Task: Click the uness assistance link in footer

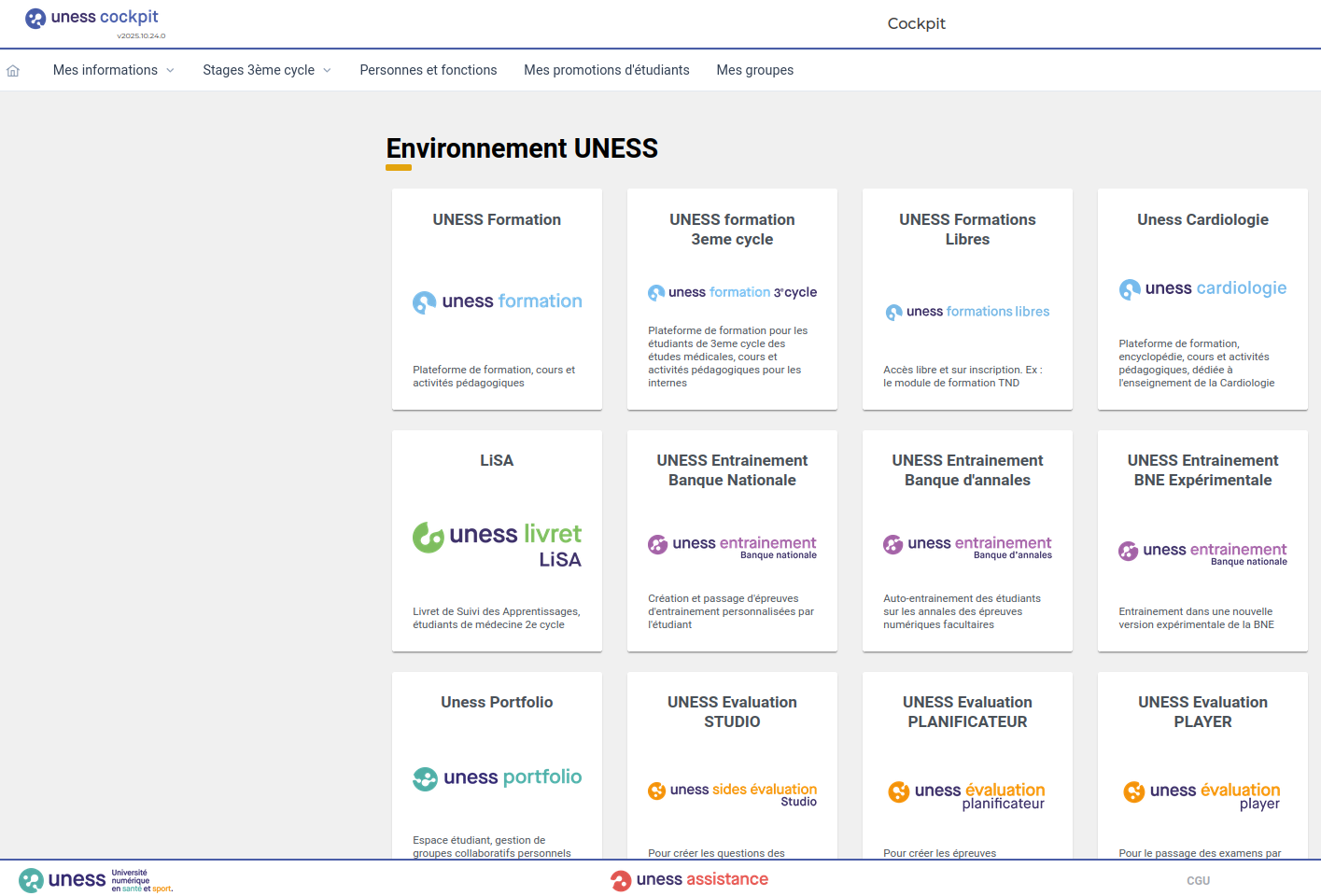Action: [690, 879]
